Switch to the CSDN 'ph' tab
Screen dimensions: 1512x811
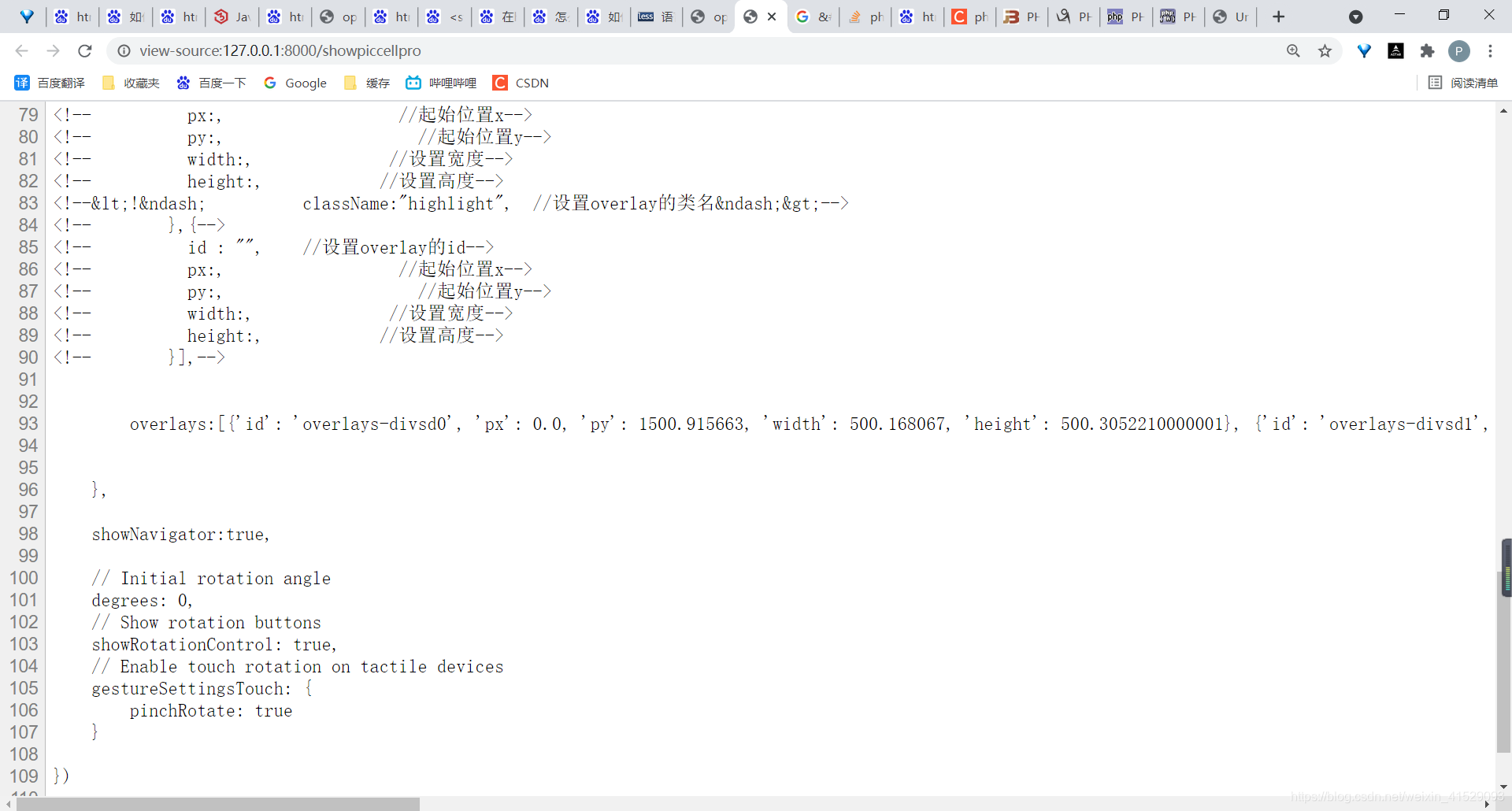click(x=970, y=17)
